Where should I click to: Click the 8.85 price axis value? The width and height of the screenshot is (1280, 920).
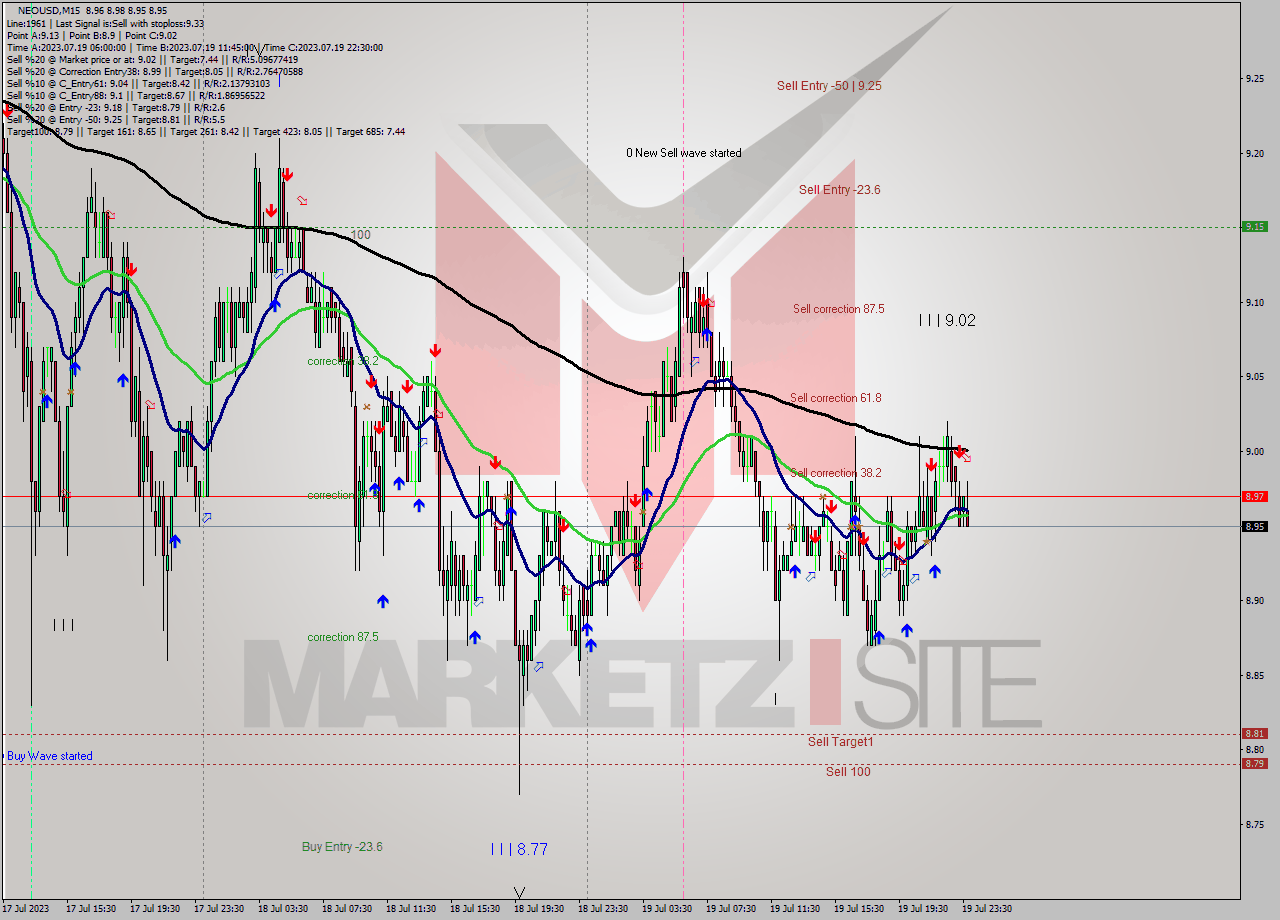(x=1257, y=675)
